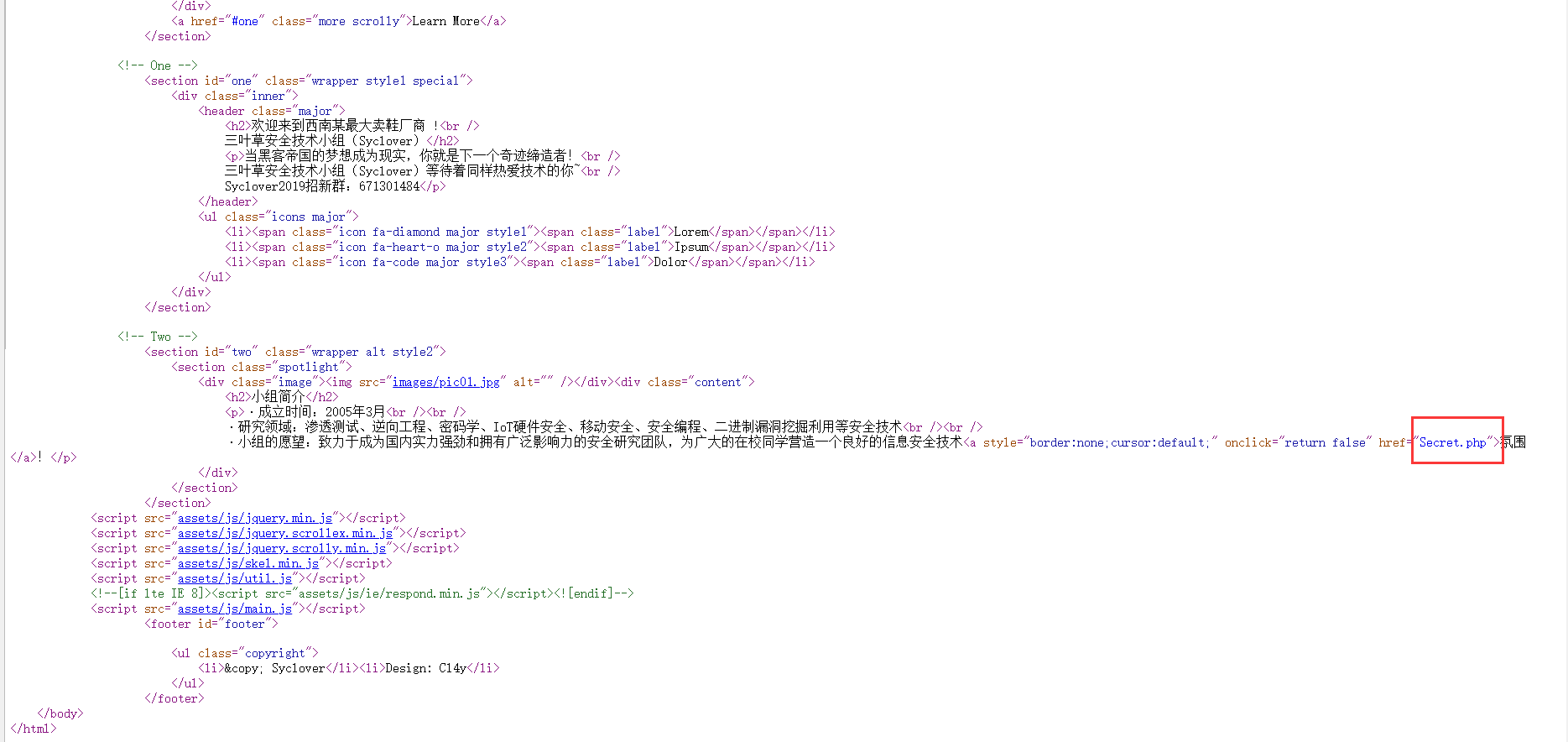Image resolution: width=1568 pixels, height=742 pixels.
Task: Click the '小组简介' h2 heading line
Action: click(282, 397)
